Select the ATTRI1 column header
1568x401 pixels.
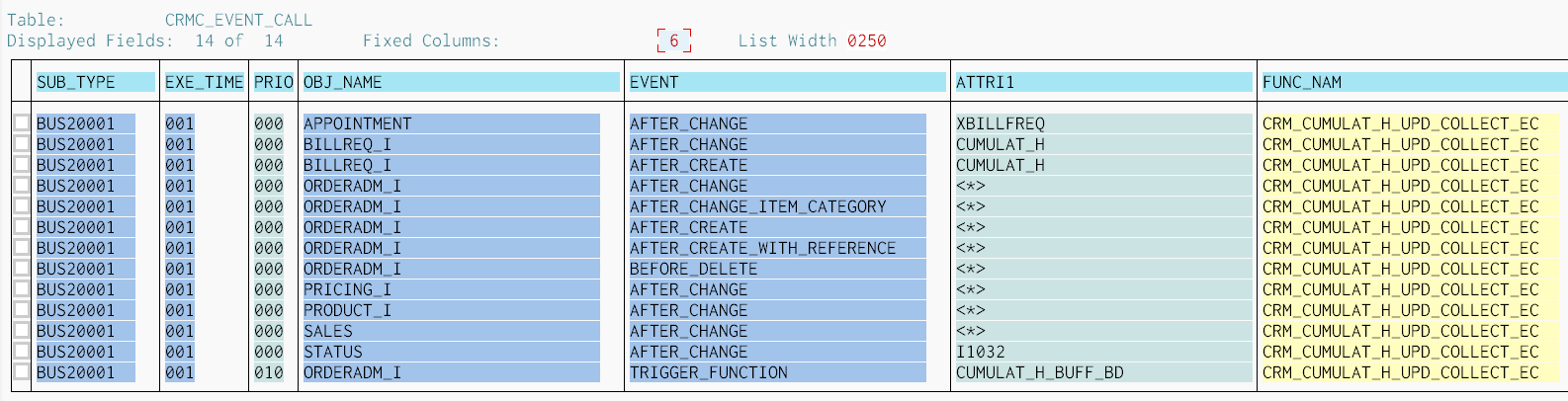pyautogui.click(x=1103, y=82)
